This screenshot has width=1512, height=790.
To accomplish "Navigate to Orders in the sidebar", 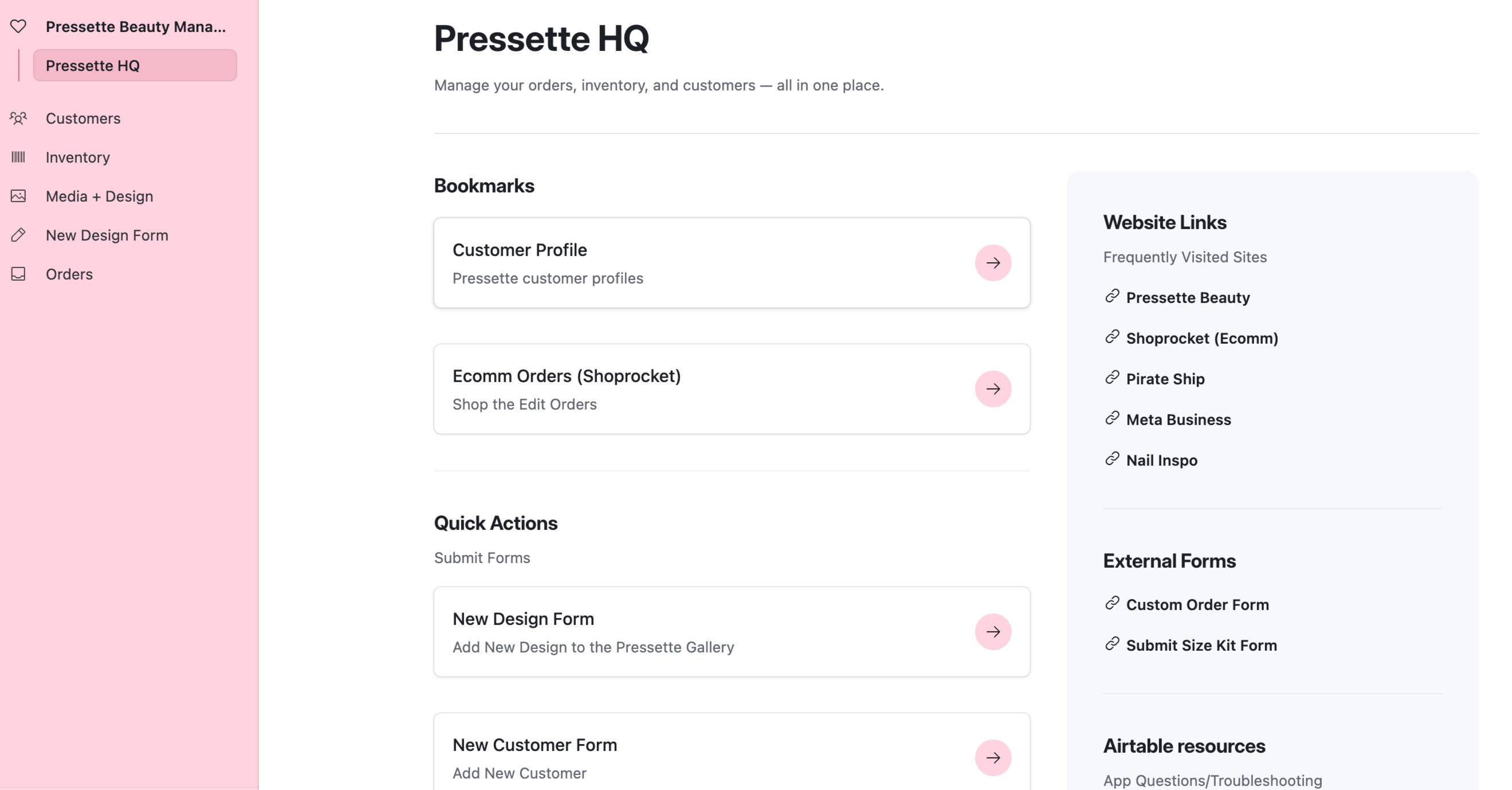I will [x=69, y=274].
